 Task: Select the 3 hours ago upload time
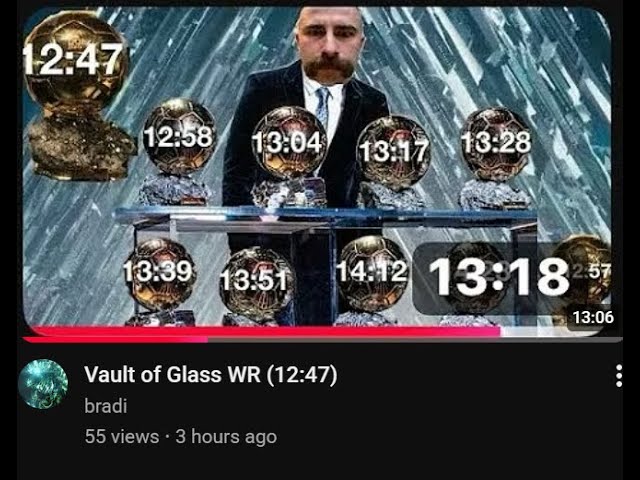coord(226,436)
